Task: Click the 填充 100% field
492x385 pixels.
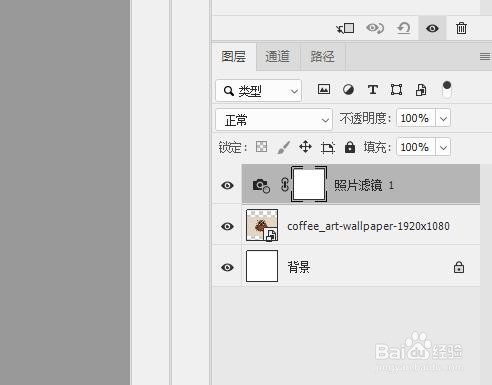Action: pyautogui.click(x=416, y=147)
